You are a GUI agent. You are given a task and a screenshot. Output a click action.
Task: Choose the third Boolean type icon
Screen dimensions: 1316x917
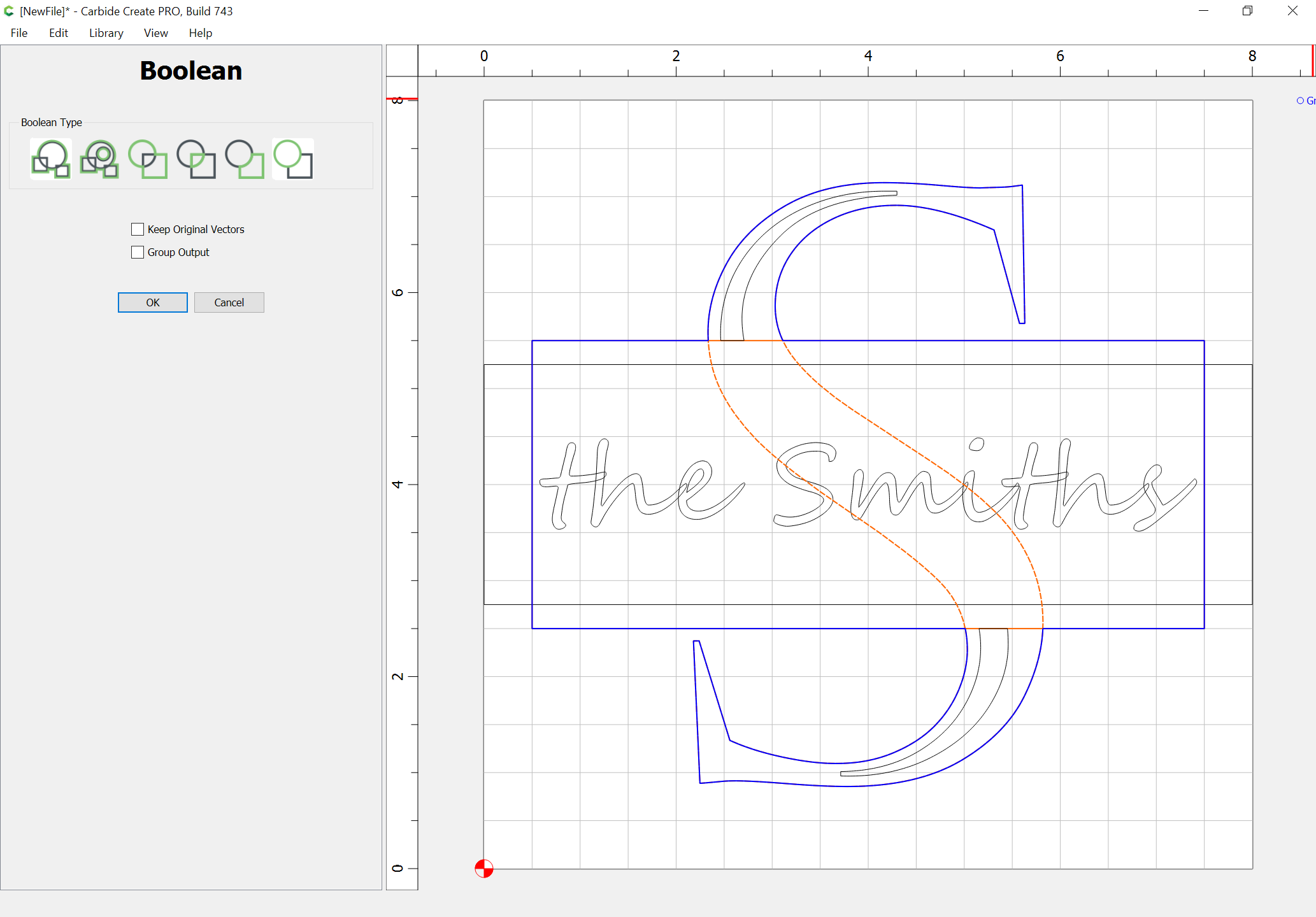coord(148,159)
